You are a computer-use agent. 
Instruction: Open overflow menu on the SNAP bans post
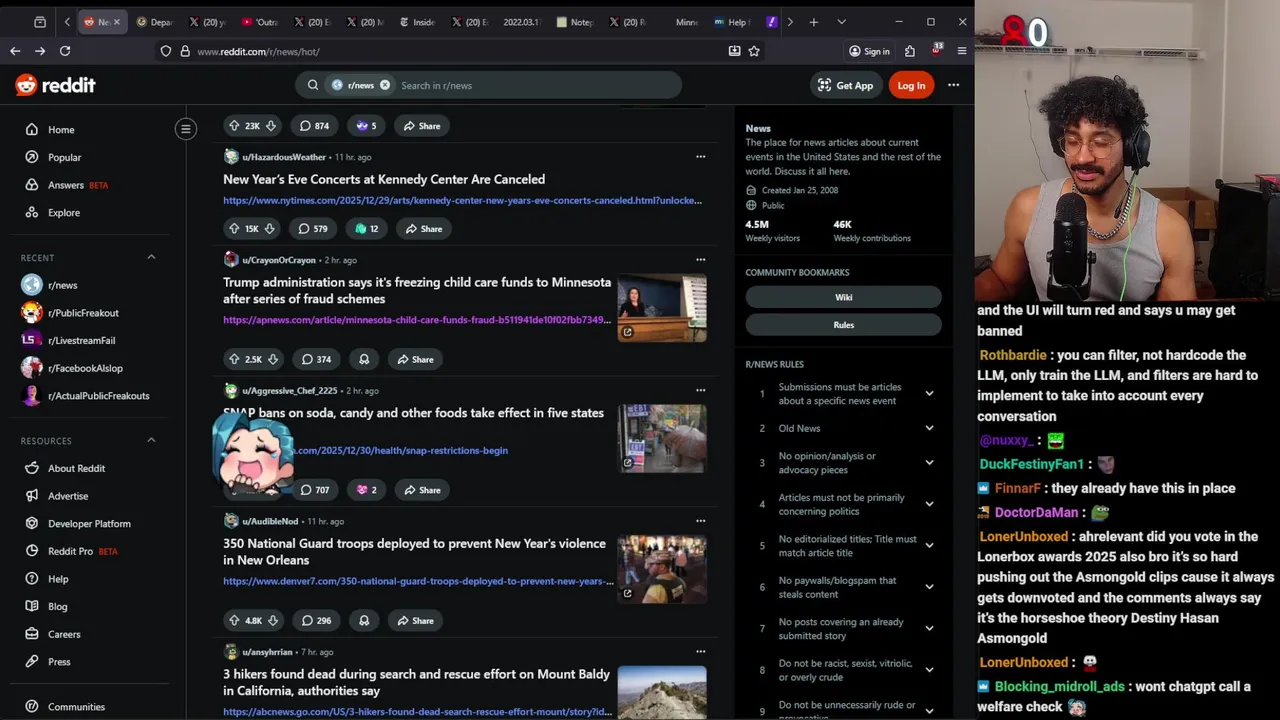(700, 390)
